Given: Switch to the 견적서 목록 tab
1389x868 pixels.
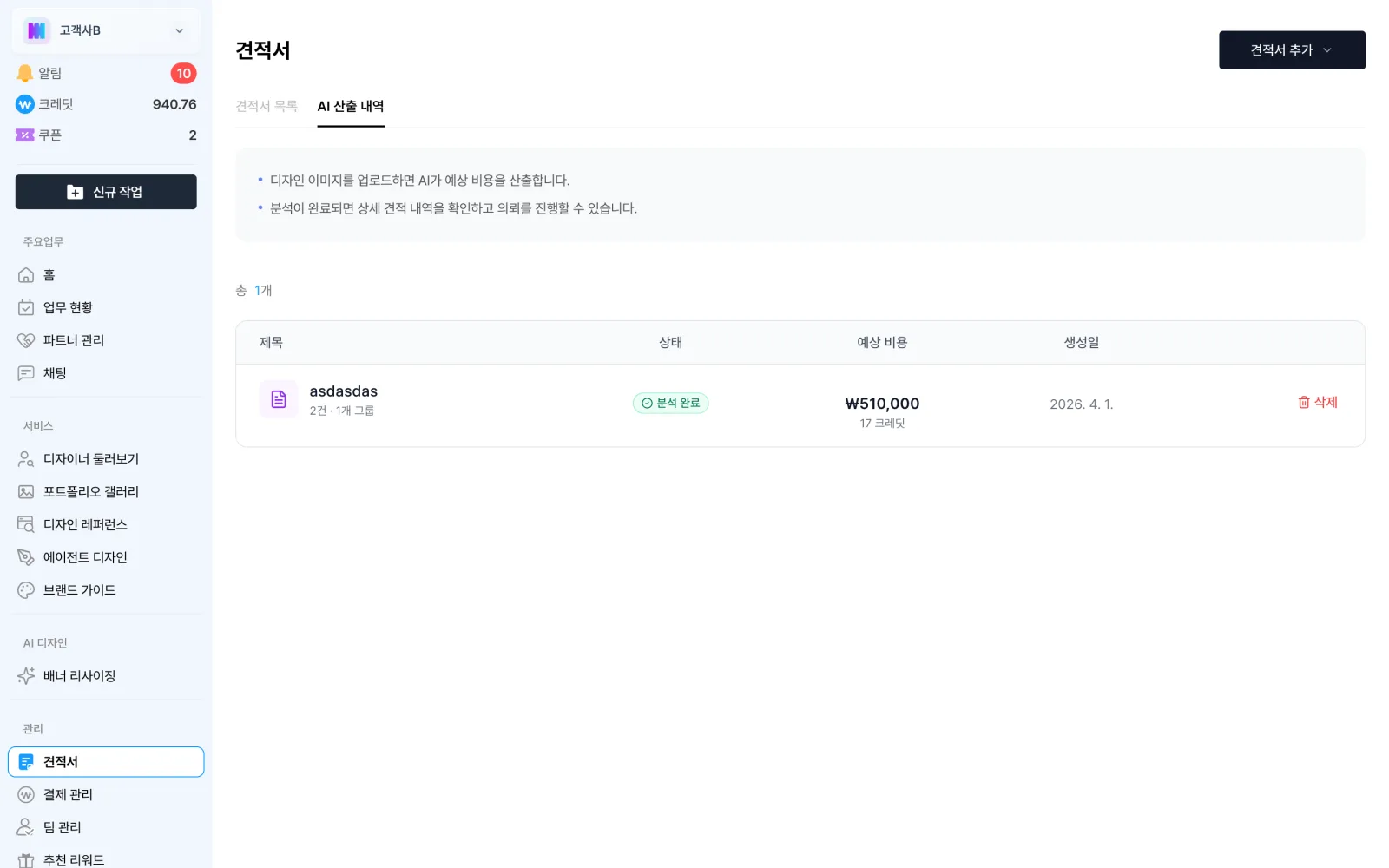Looking at the screenshot, I should [x=267, y=106].
